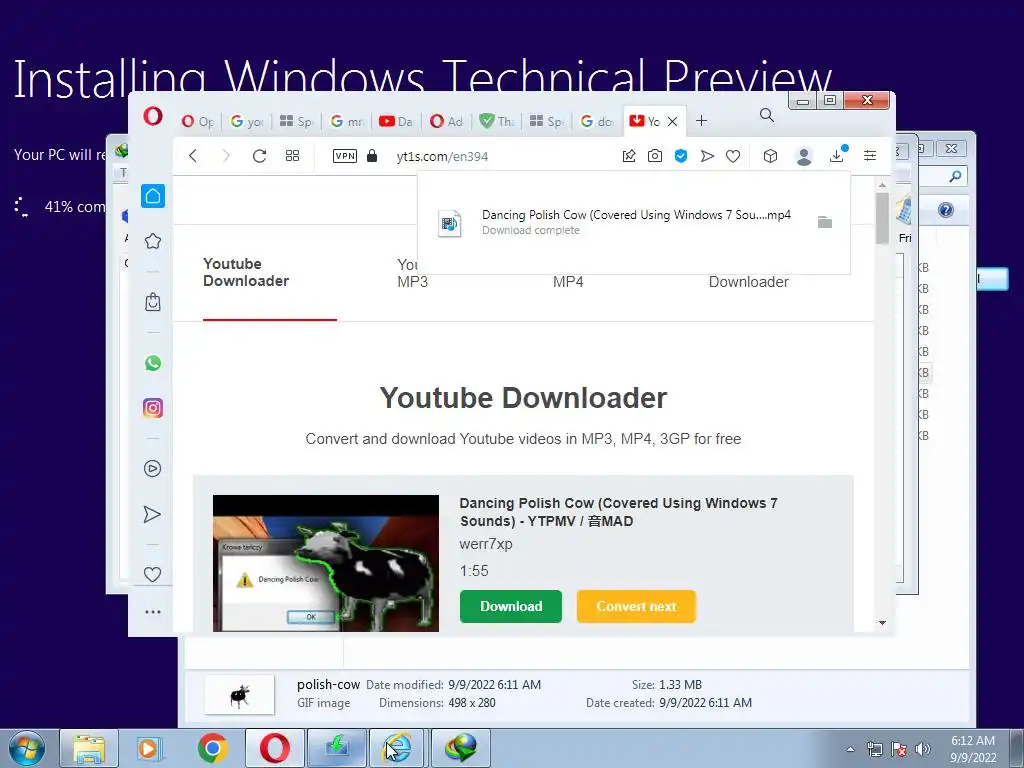Click the search magnifier in the background Explorer window

(955, 176)
